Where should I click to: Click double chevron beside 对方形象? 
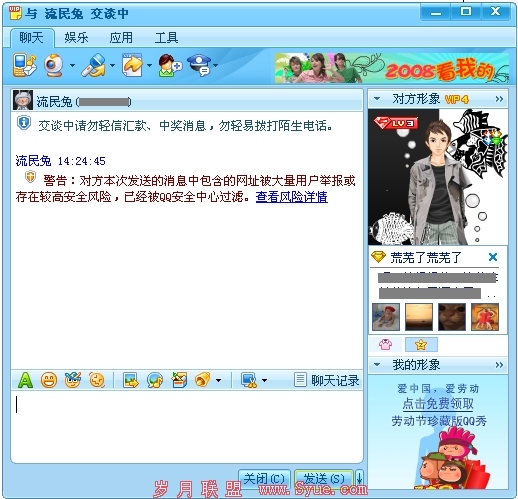[499, 99]
